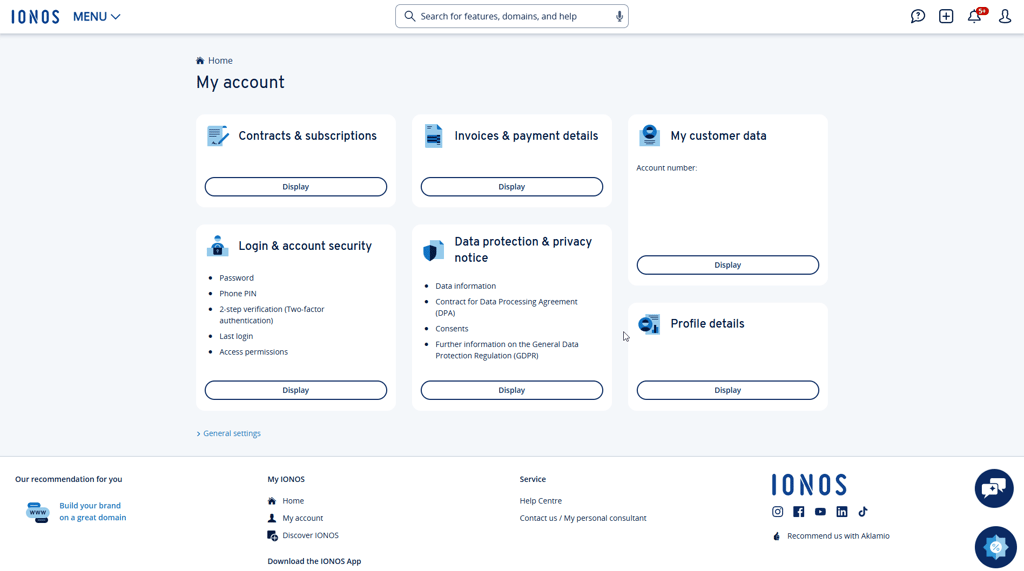This screenshot has height=571, width=1024.
Task: Open the user profile icon
Action: 1004,16
